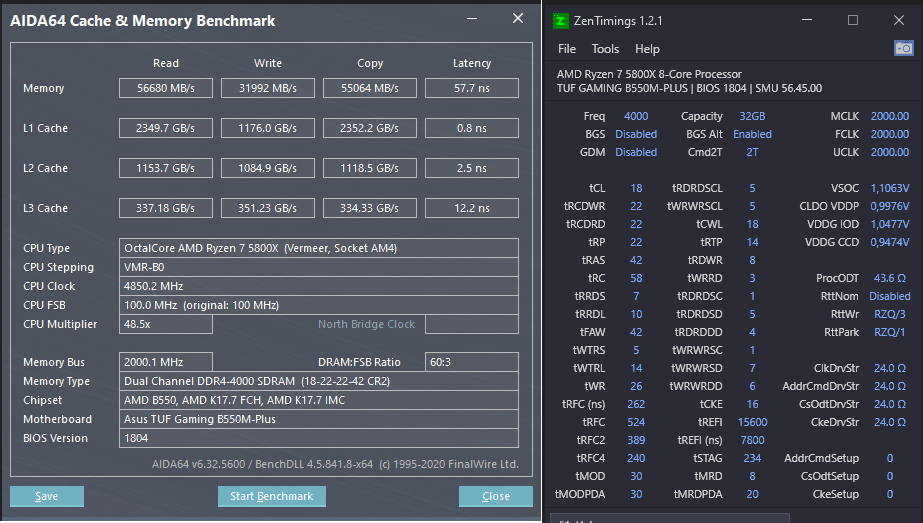The image size is (923, 523).
Task: Minimize the AIDA64 benchmark window
Action: (x=472, y=18)
